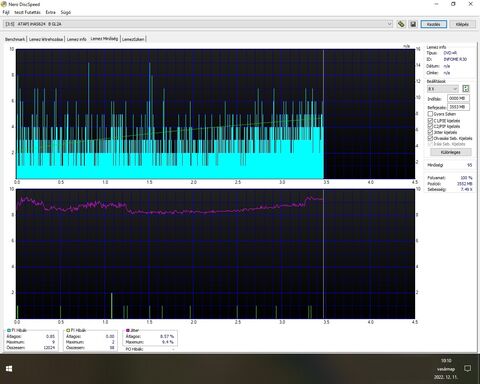Click the purple Jitter legend square
The width and height of the screenshot is (480, 384).
127,330
